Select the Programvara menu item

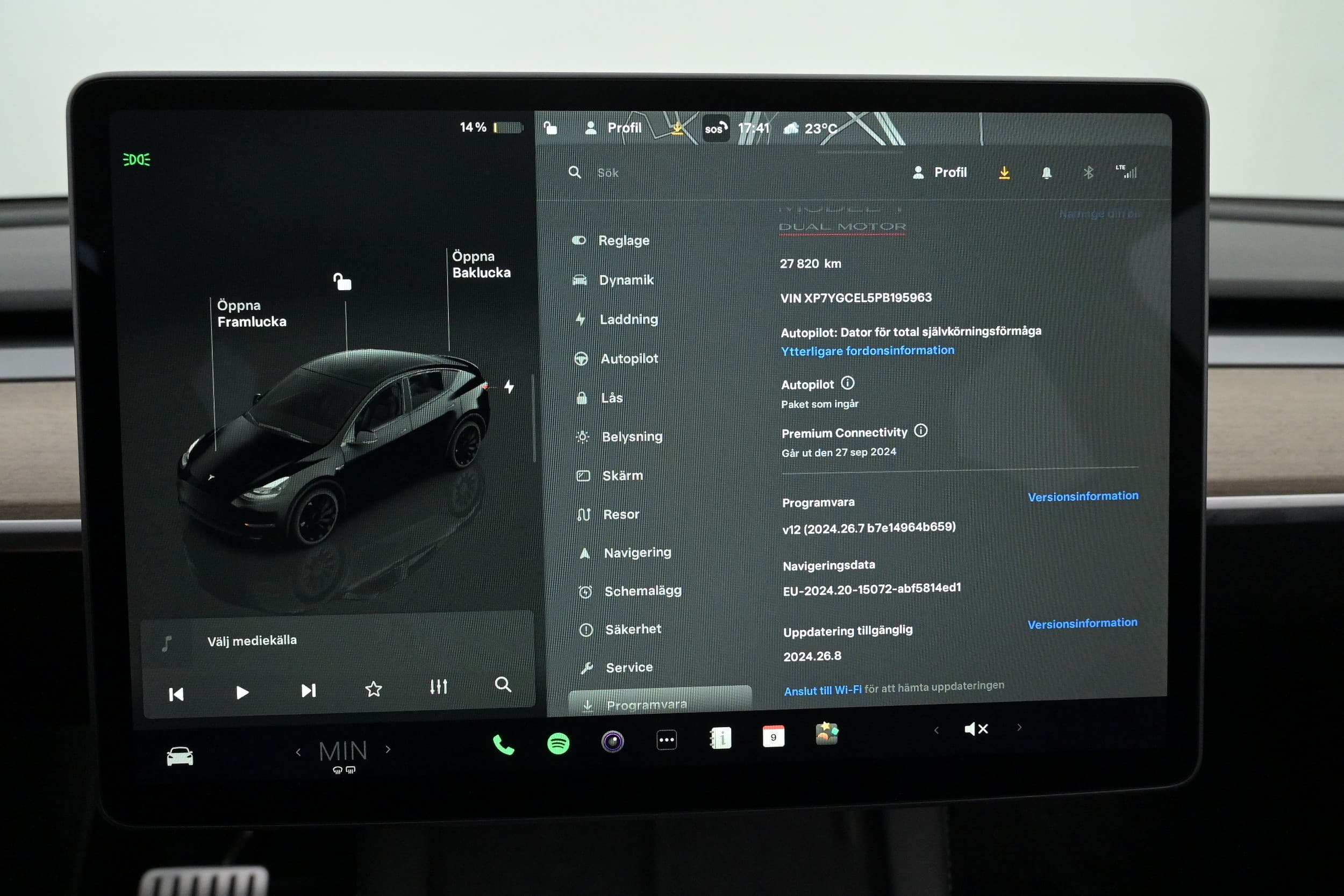coord(660,701)
